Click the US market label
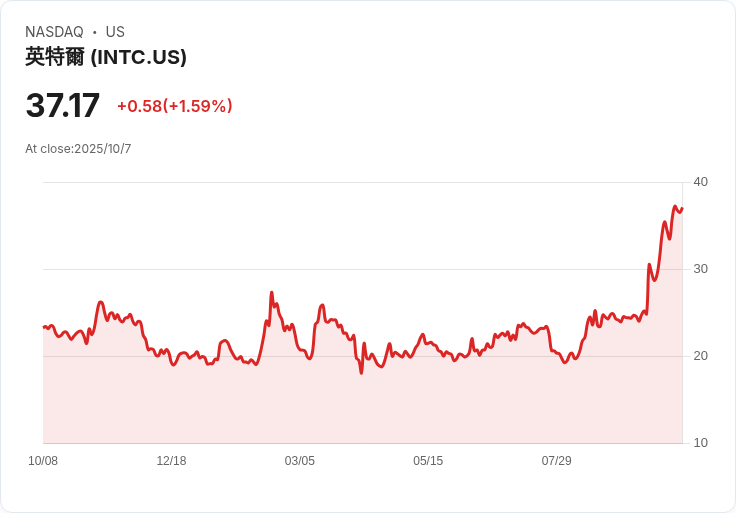Image resolution: width=736 pixels, height=513 pixels. (115, 32)
